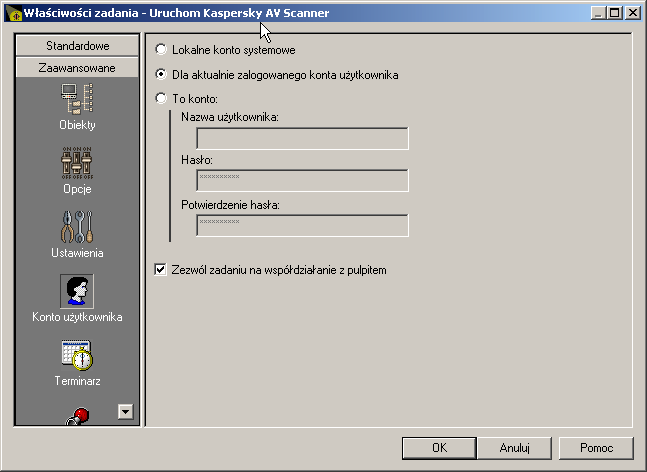Image resolution: width=647 pixels, height=472 pixels.
Task: Uncheck Zezwól zadaniu na współdziałanie z pulpitem
Action: tap(160, 270)
